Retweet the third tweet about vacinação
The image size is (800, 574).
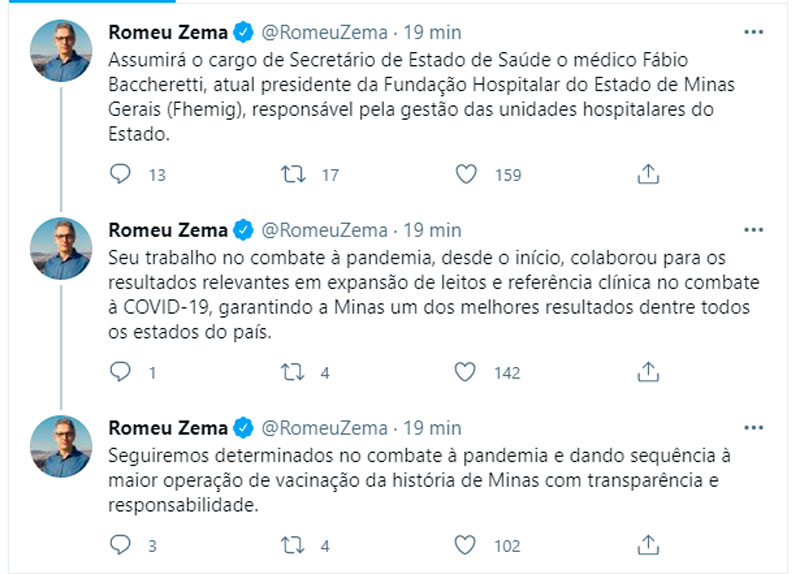click(x=293, y=546)
